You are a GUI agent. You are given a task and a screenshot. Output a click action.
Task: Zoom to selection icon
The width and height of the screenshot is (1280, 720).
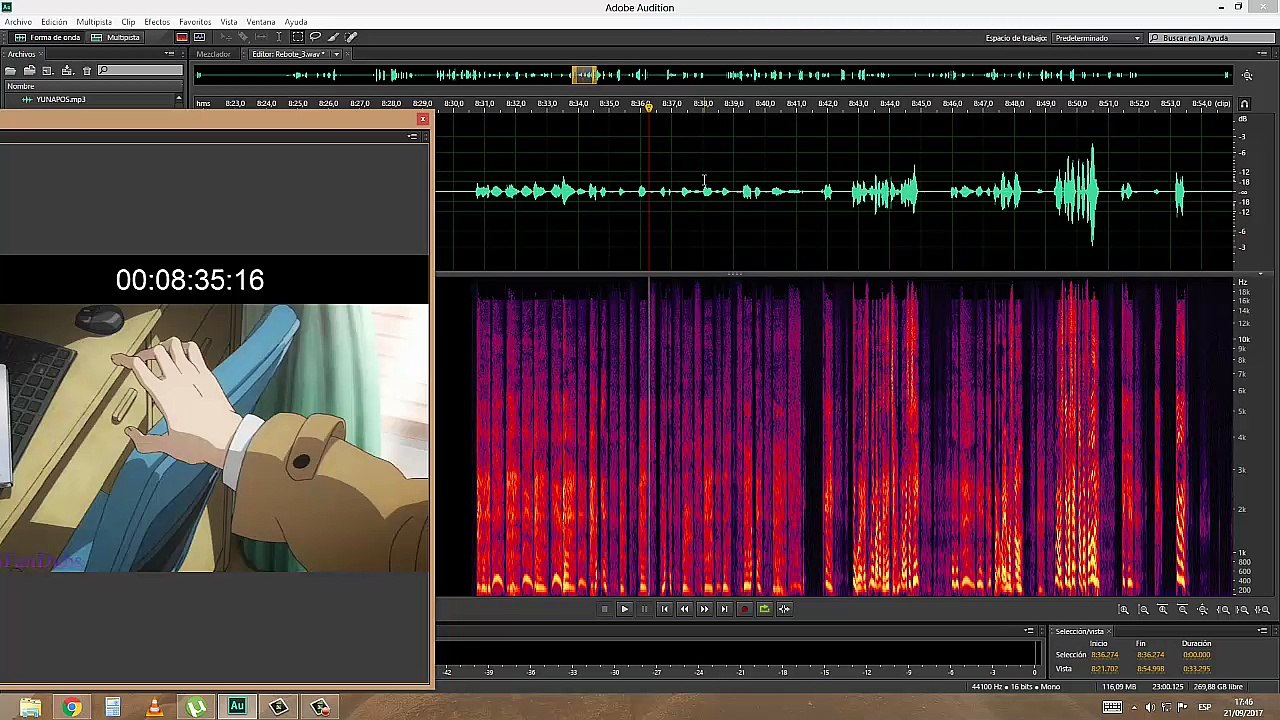1262,610
